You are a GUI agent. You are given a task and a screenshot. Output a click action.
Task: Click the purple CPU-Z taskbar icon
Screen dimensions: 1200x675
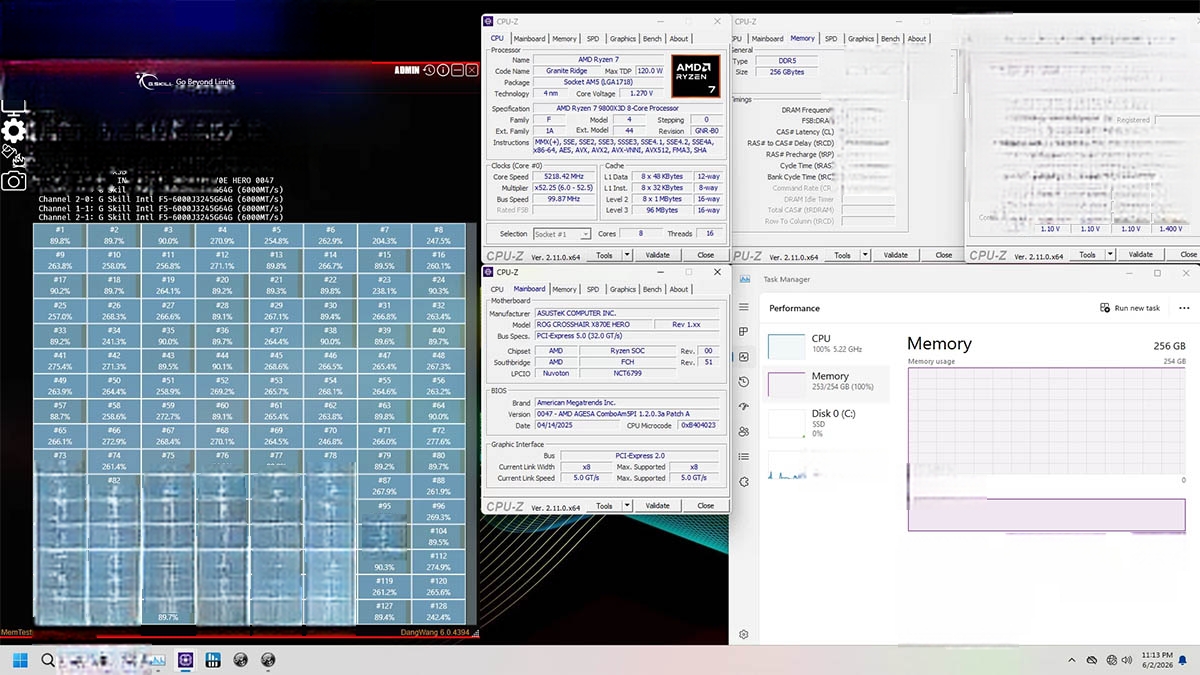[185, 660]
